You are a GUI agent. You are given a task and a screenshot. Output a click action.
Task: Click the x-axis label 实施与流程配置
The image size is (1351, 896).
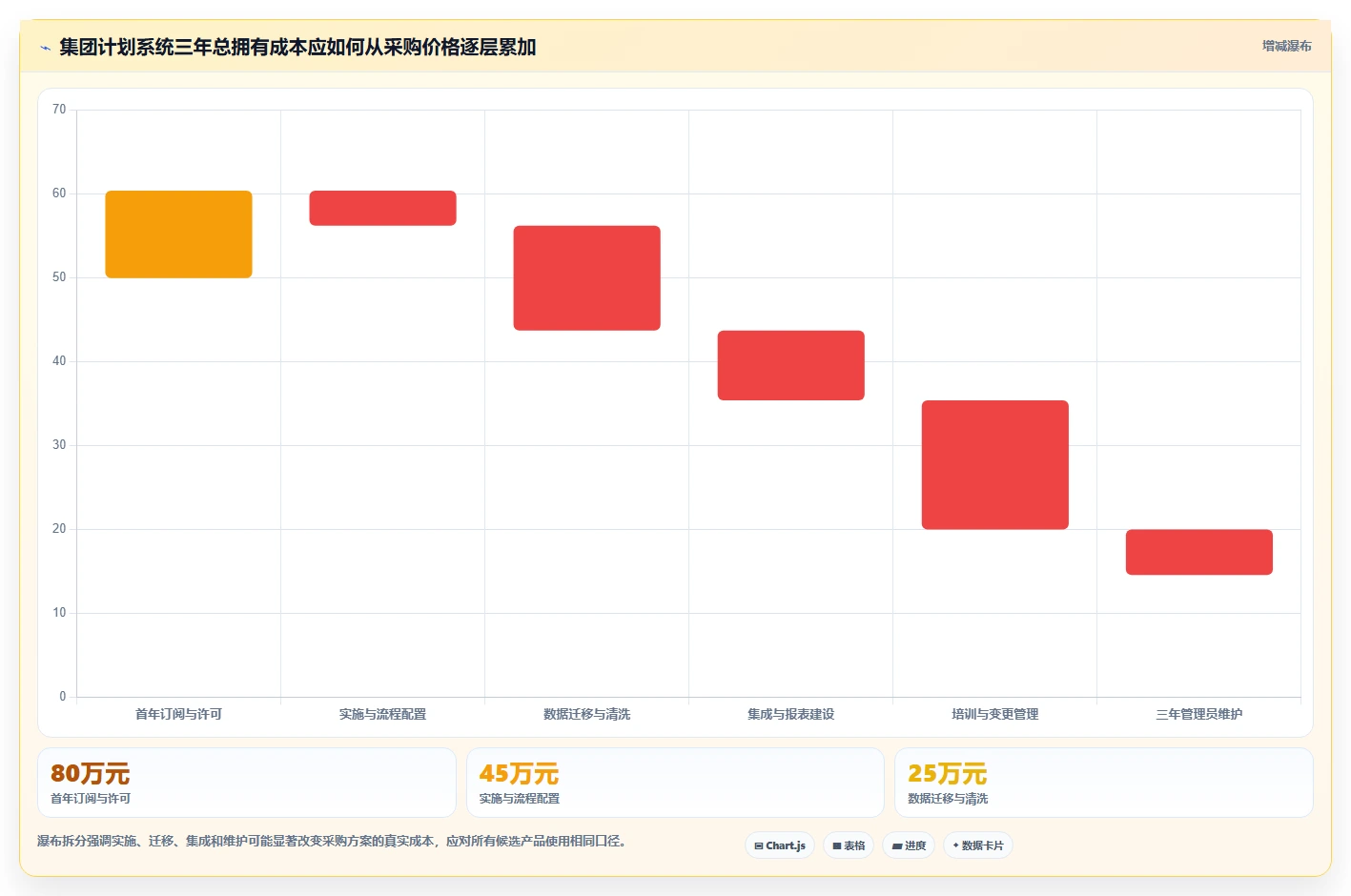(x=382, y=714)
